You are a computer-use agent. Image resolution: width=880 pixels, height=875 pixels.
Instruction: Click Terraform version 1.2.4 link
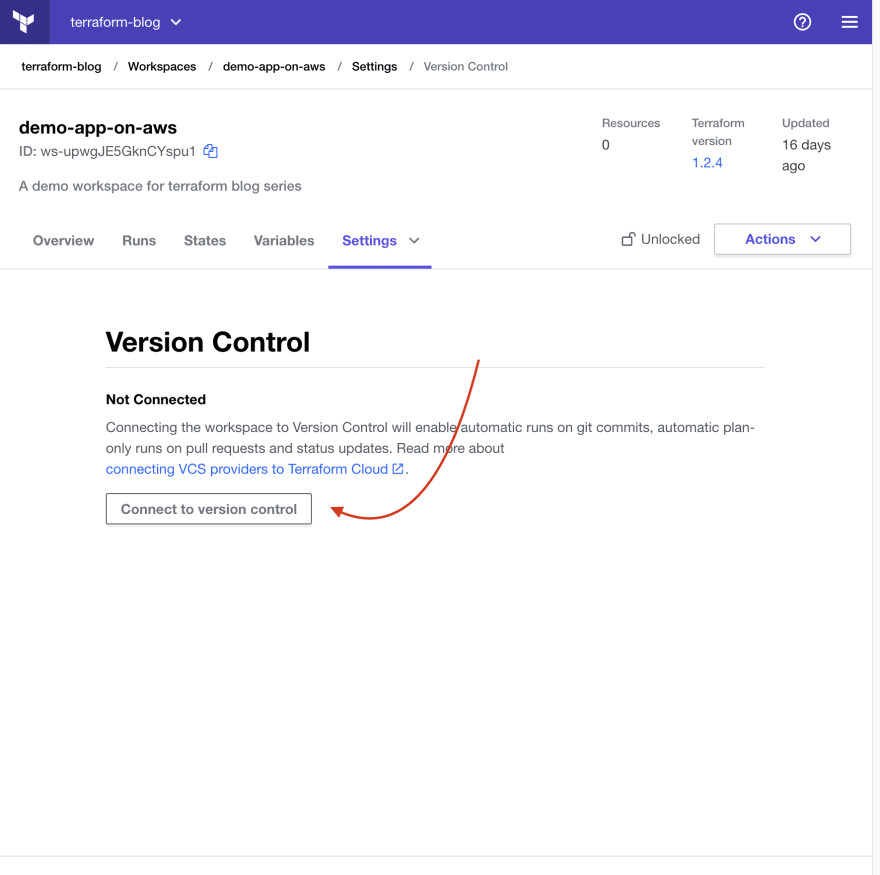(x=707, y=163)
